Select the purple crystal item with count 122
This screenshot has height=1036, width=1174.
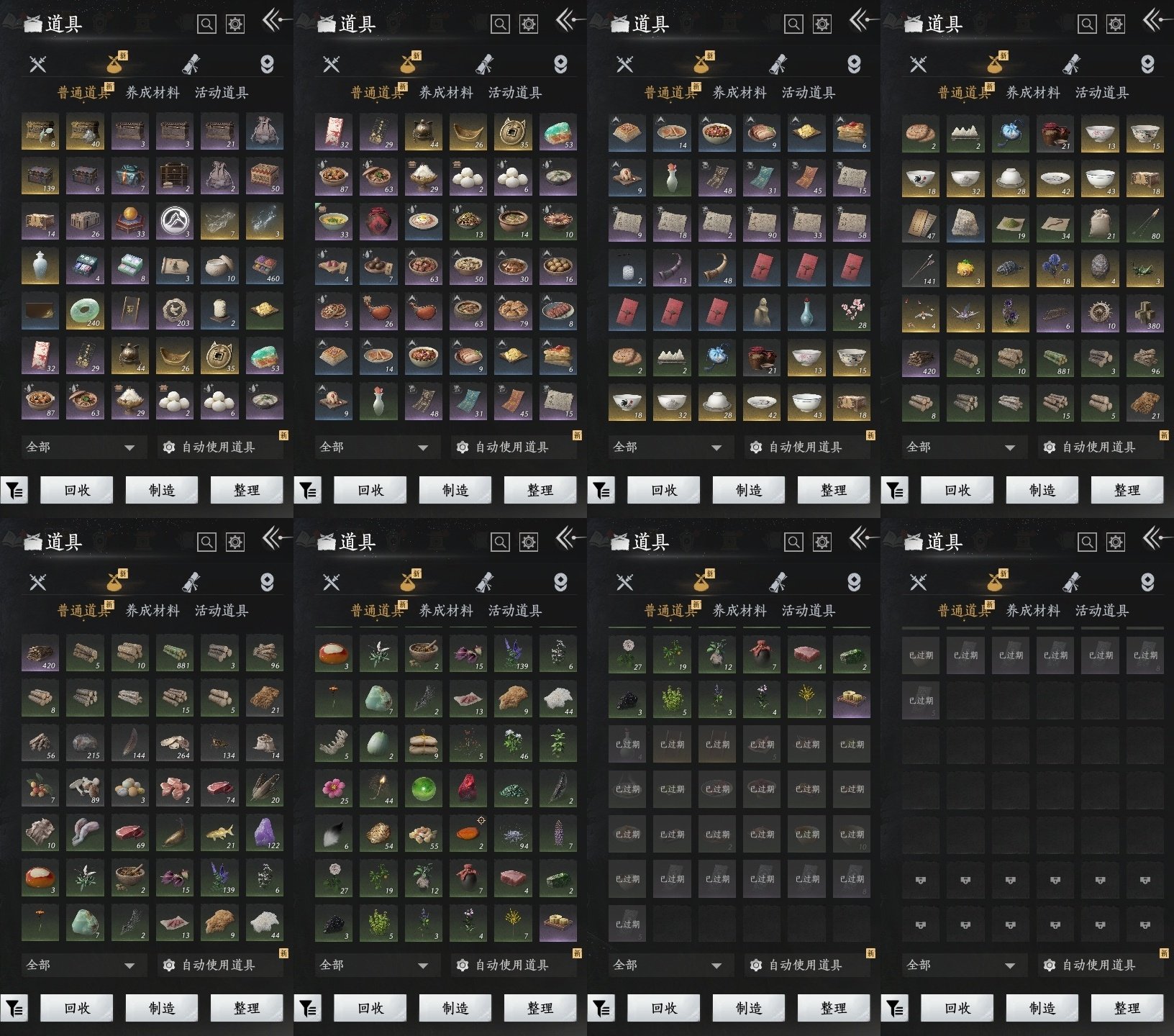[x=264, y=832]
